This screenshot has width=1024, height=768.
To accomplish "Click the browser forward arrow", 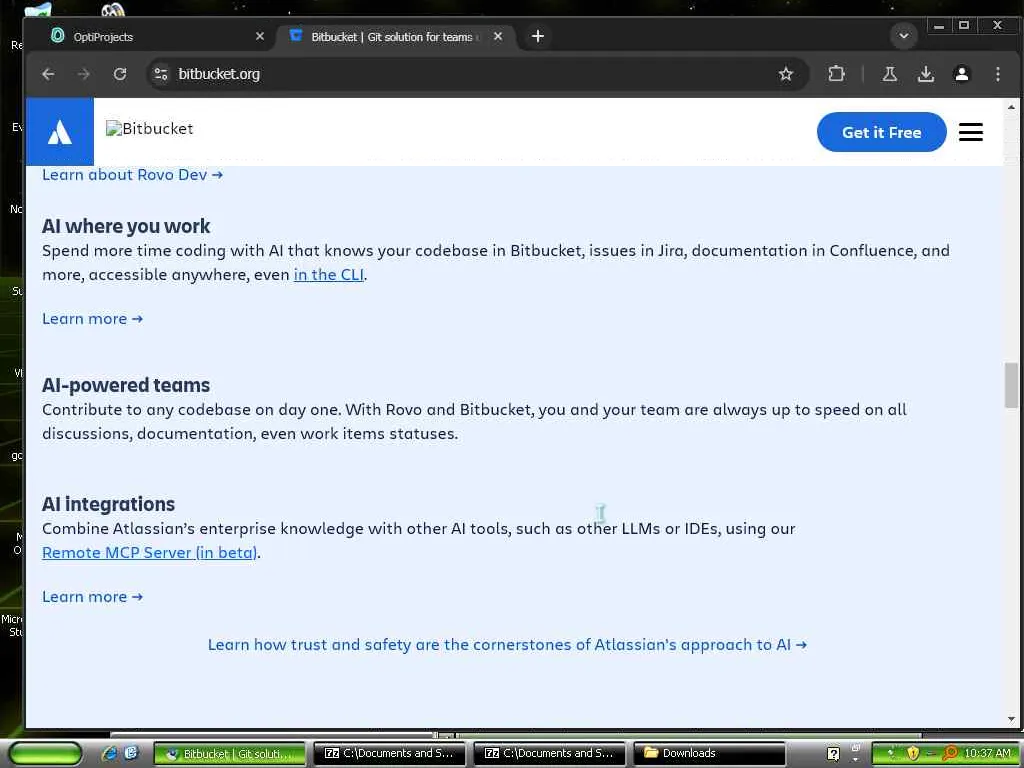I will (84, 74).
